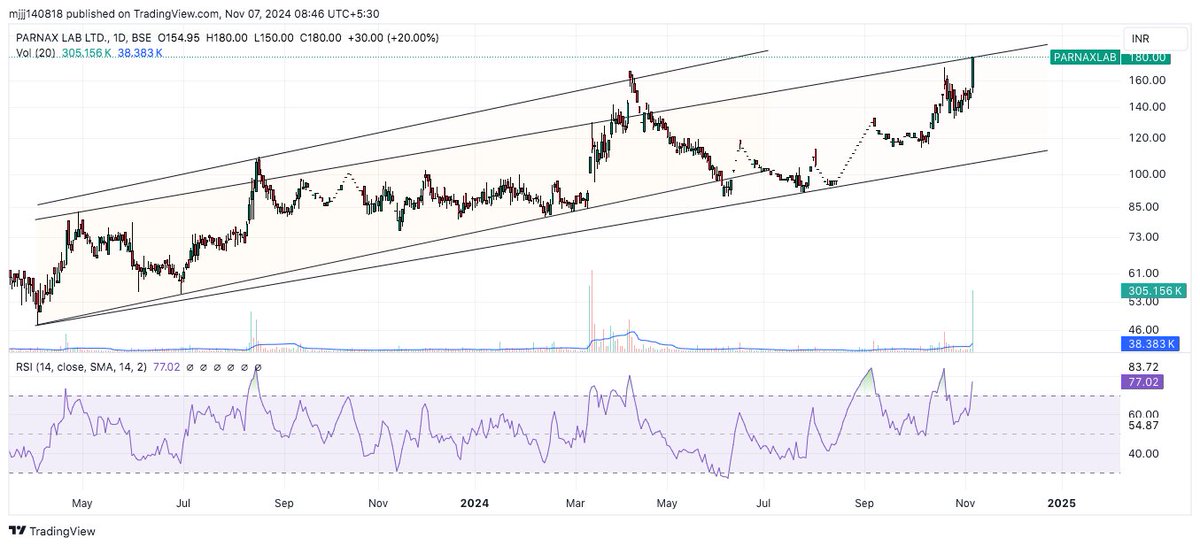Click the 160.00 price axis label

(1148, 80)
